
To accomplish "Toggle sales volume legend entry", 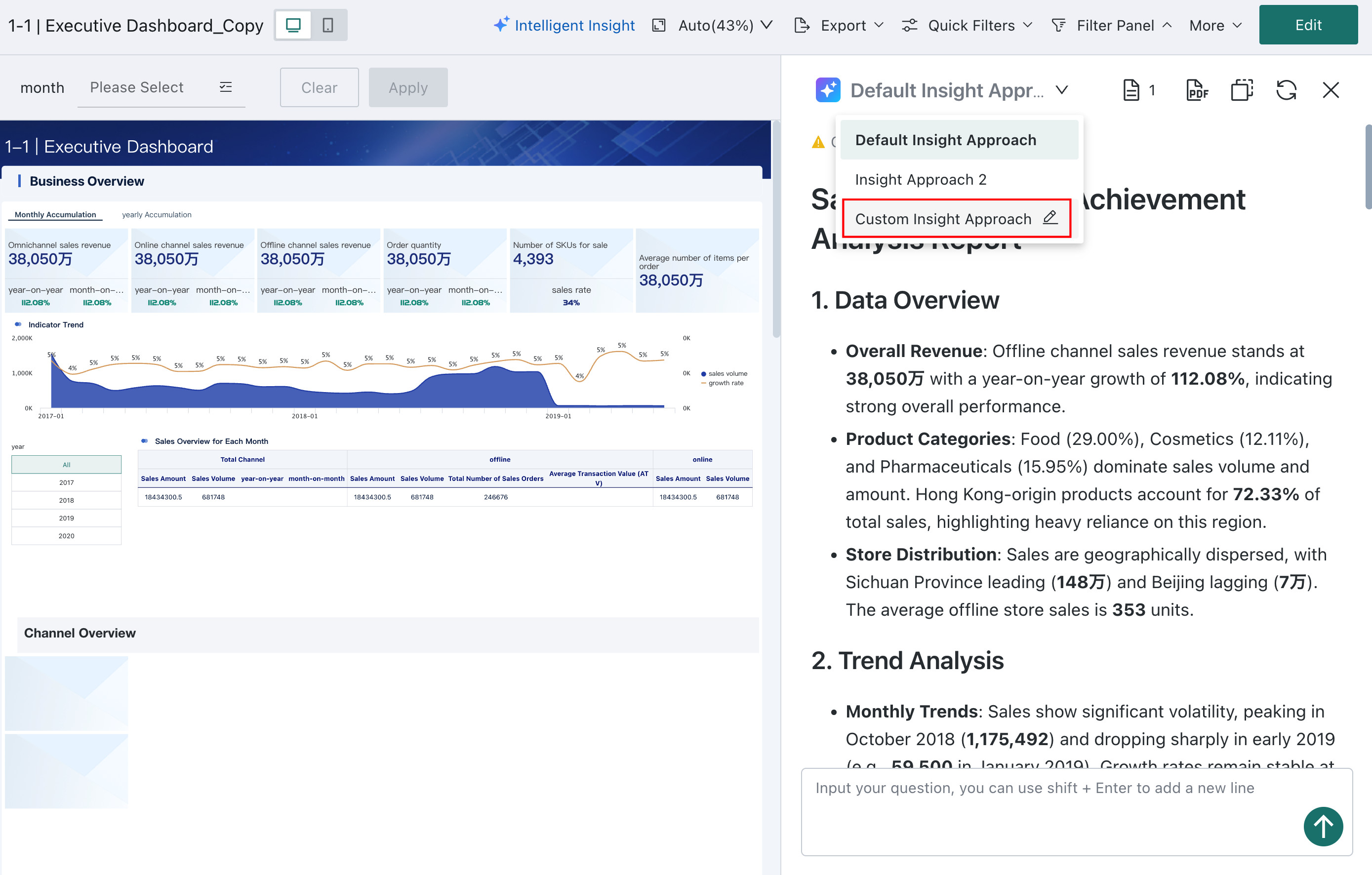I will [x=724, y=373].
